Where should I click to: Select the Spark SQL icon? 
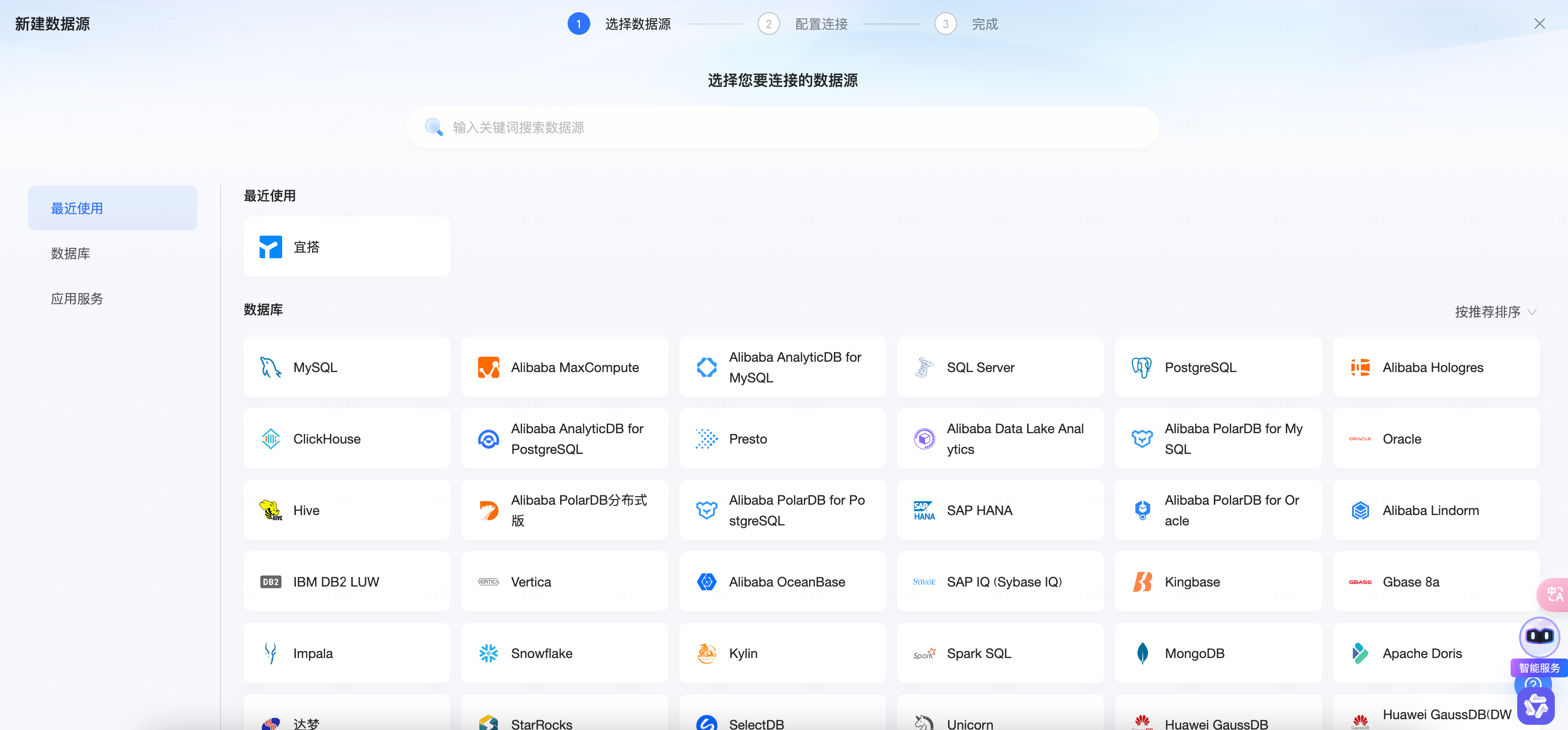tap(924, 653)
